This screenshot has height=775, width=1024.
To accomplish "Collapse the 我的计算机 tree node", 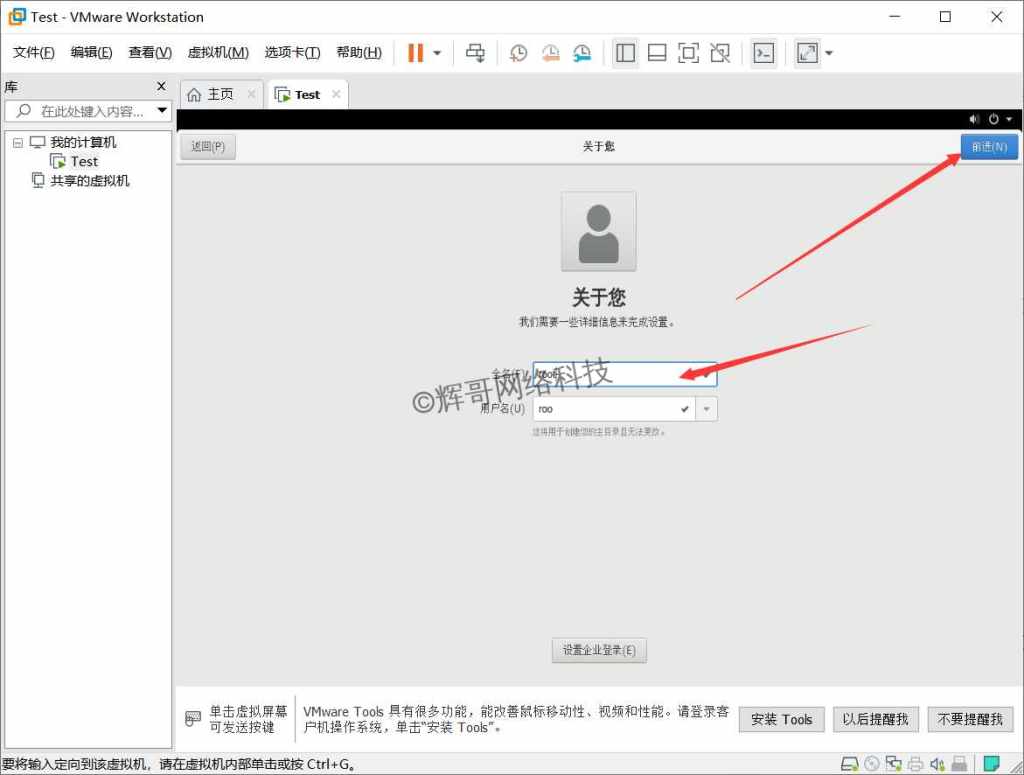I will pos(18,143).
